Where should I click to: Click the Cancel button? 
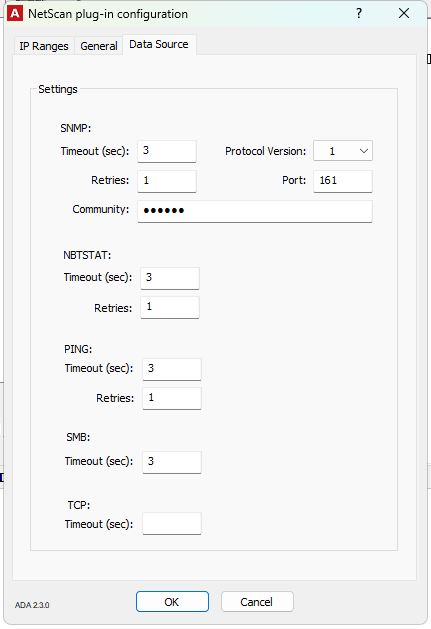[x=257, y=601]
